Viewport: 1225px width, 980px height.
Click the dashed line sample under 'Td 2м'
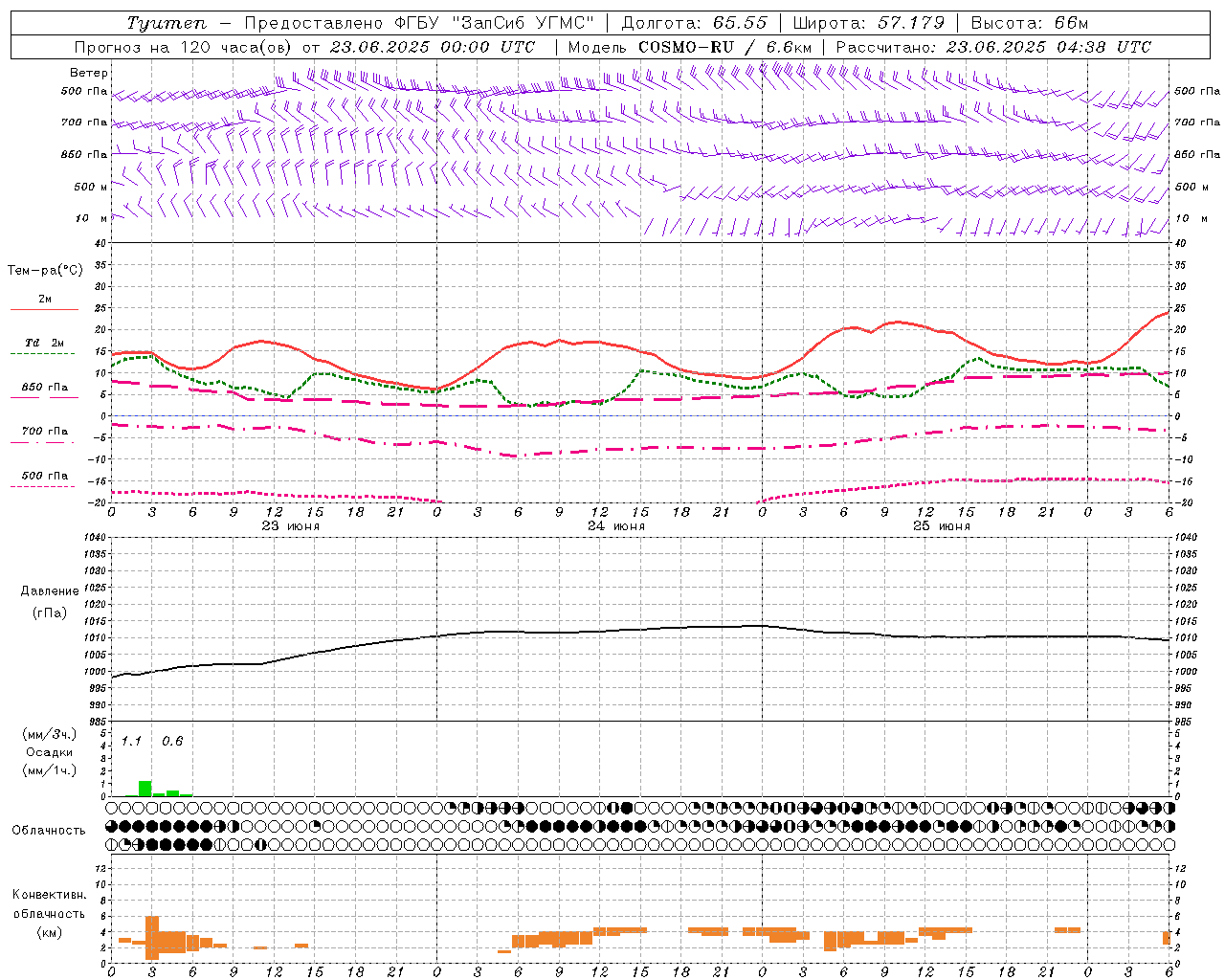42,353
